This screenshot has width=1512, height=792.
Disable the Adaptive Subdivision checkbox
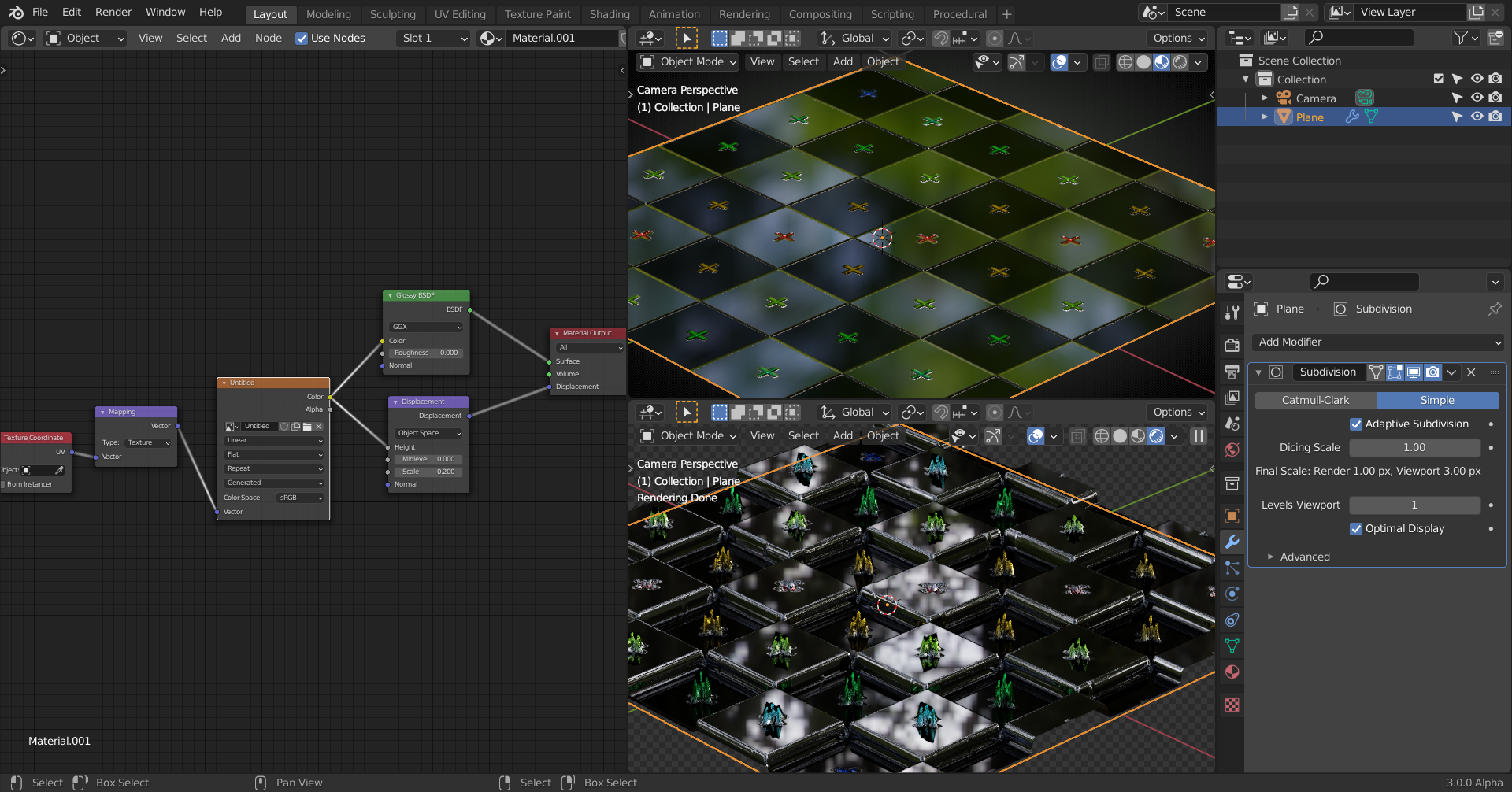1356,424
